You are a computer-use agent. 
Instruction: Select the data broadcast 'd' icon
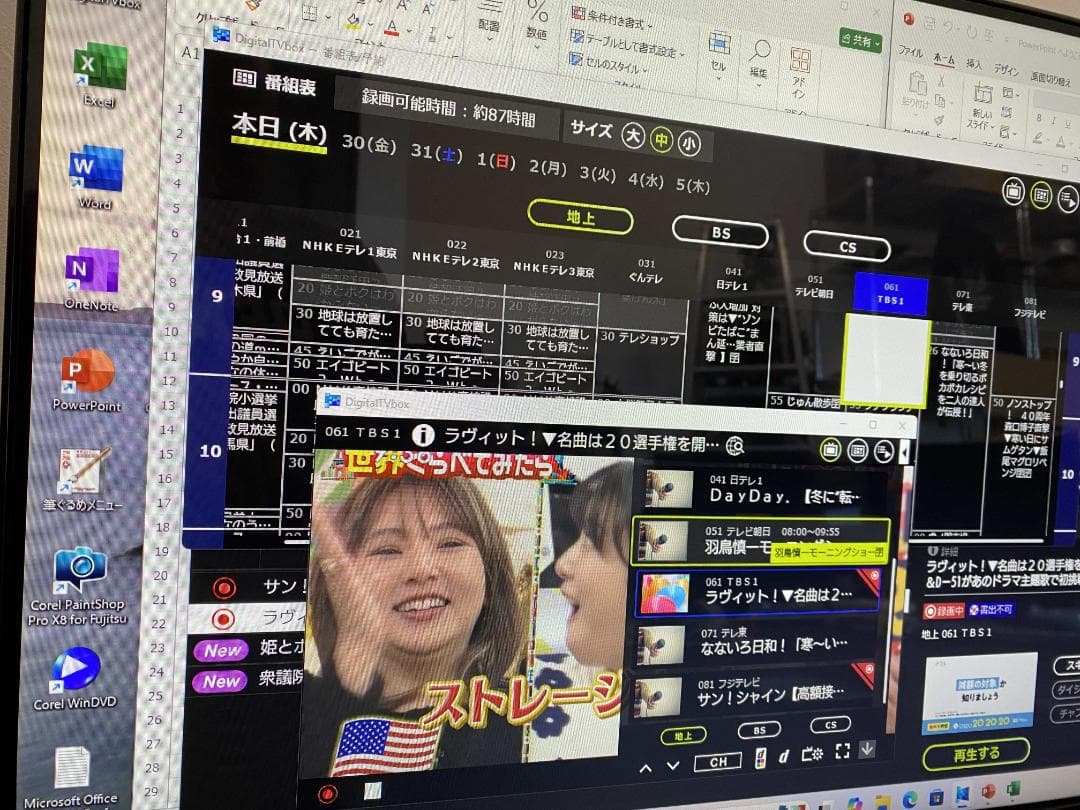[x=784, y=756]
